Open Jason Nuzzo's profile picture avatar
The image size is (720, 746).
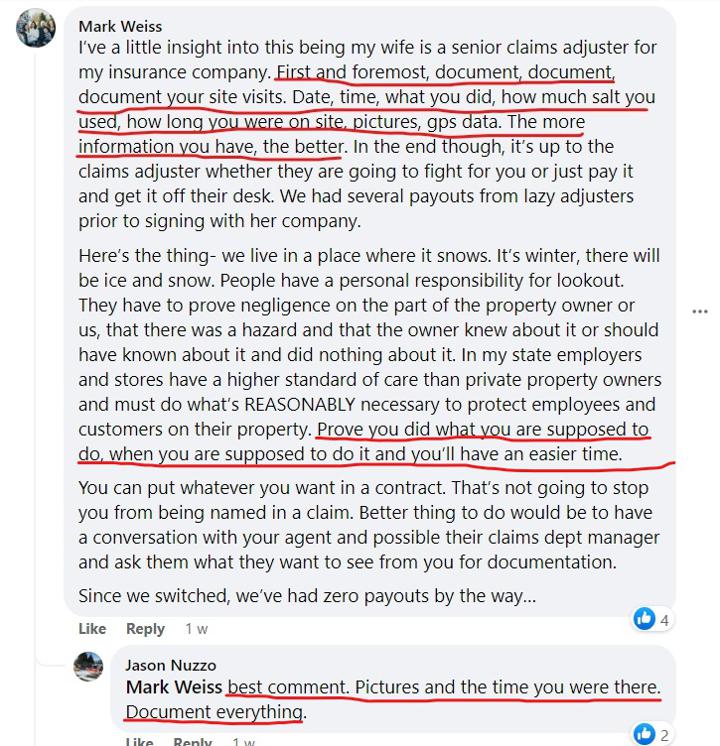click(x=89, y=667)
